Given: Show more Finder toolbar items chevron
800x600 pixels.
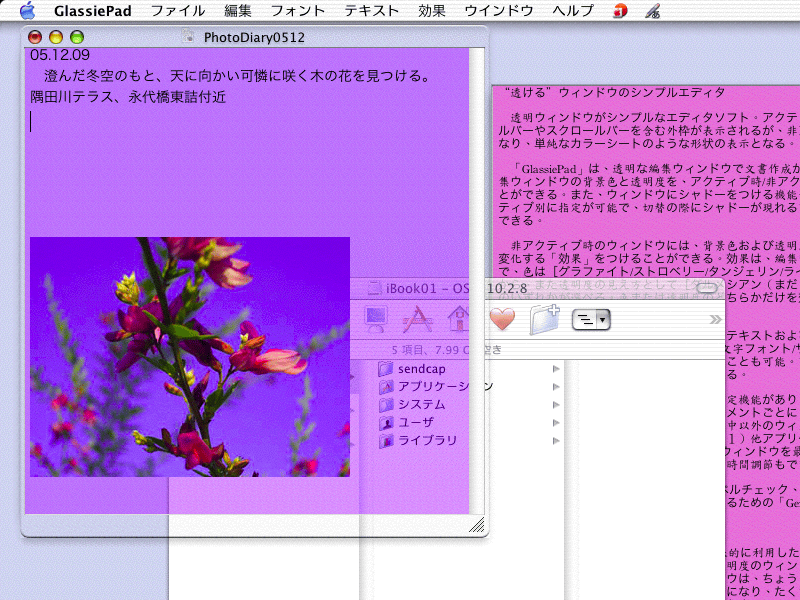Looking at the screenshot, I should [715, 319].
